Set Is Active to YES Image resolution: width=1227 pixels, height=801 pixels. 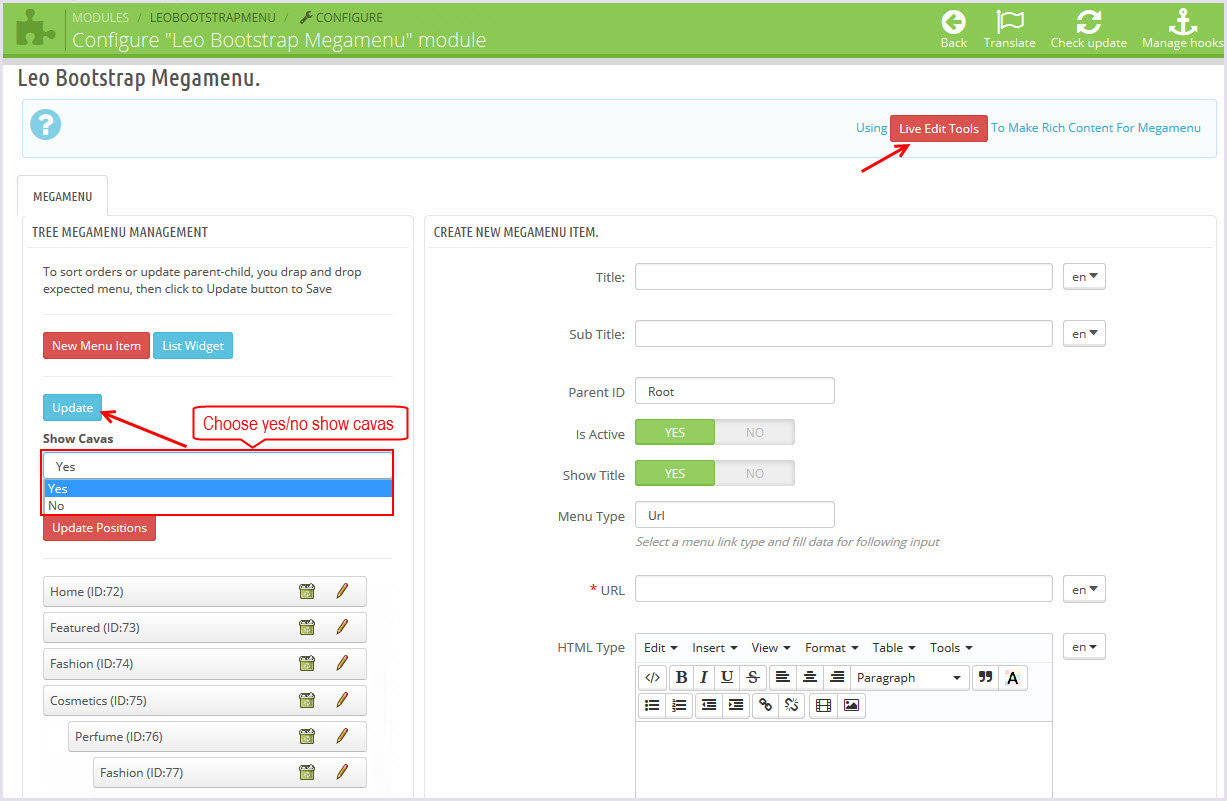pos(675,432)
